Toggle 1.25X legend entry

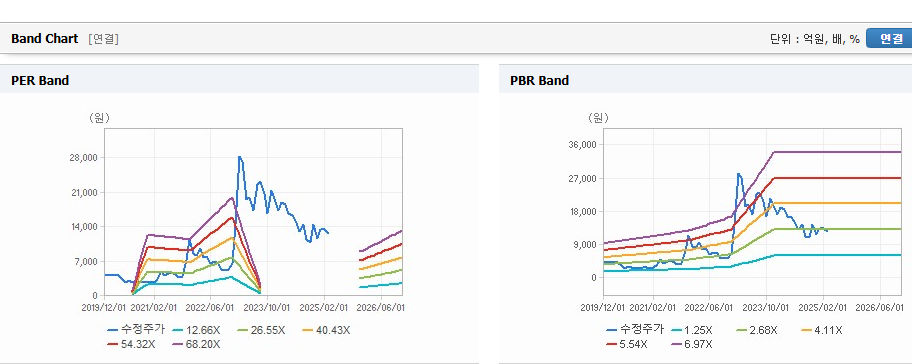pos(692,330)
